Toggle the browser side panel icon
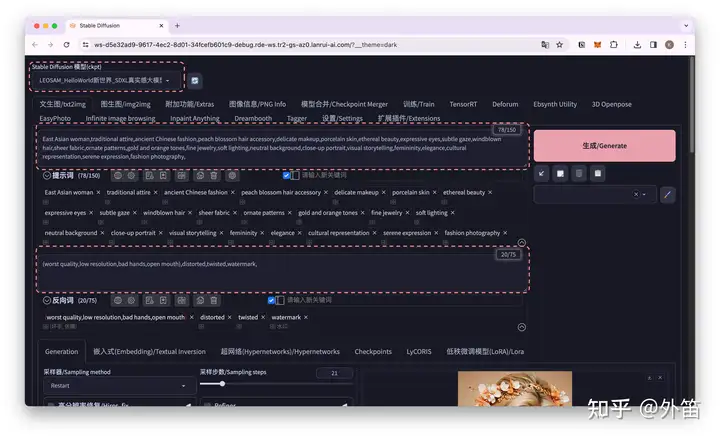This screenshot has height=439, width=720. 653,45
